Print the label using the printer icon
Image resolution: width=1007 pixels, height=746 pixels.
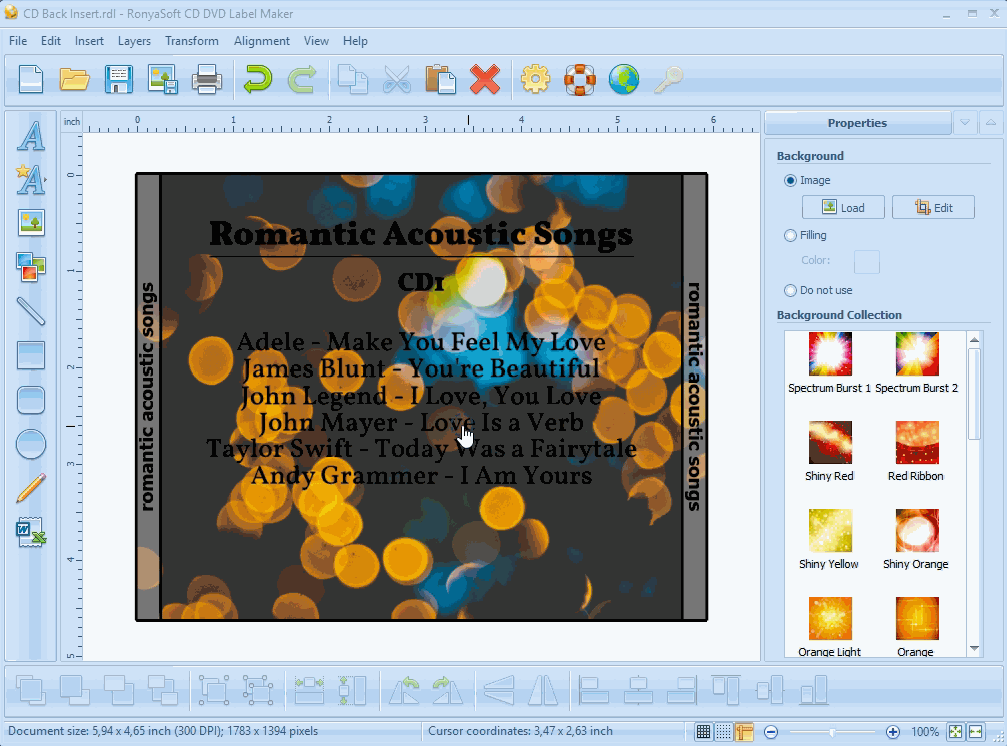[207, 80]
